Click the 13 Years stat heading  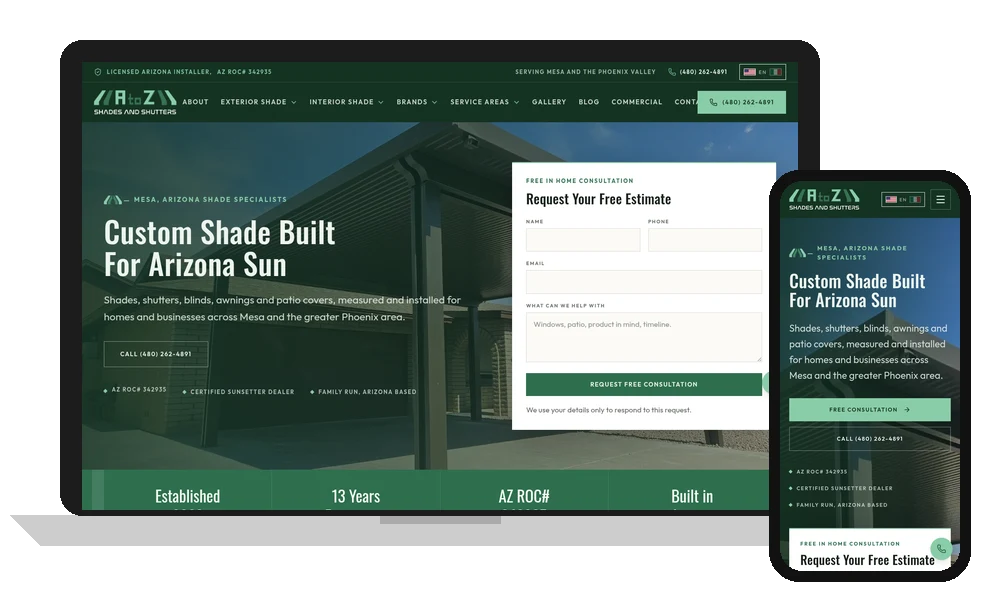(x=356, y=496)
